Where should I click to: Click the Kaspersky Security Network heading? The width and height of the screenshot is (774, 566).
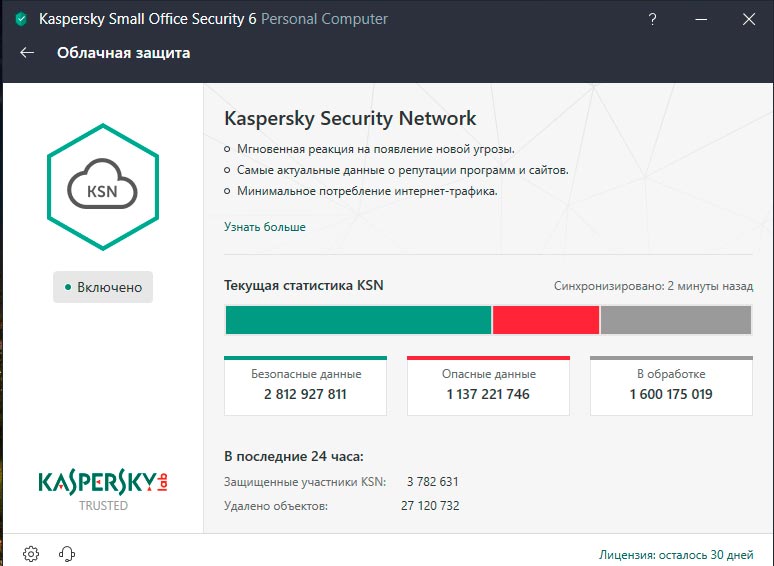click(x=350, y=118)
